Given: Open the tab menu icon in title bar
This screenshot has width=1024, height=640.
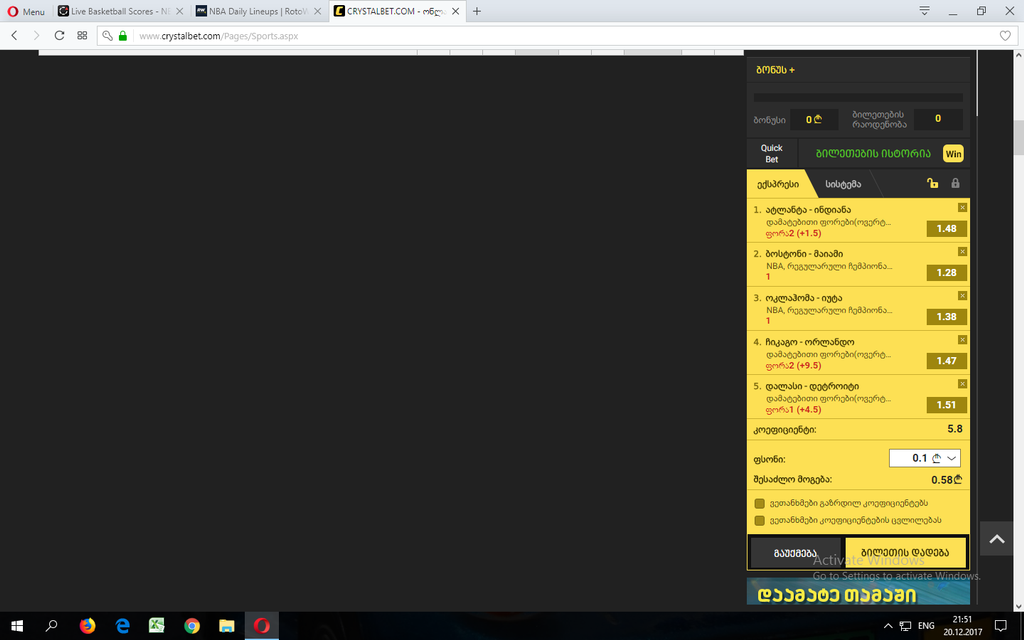Looking at the screenshot, I should click(924, 10).
